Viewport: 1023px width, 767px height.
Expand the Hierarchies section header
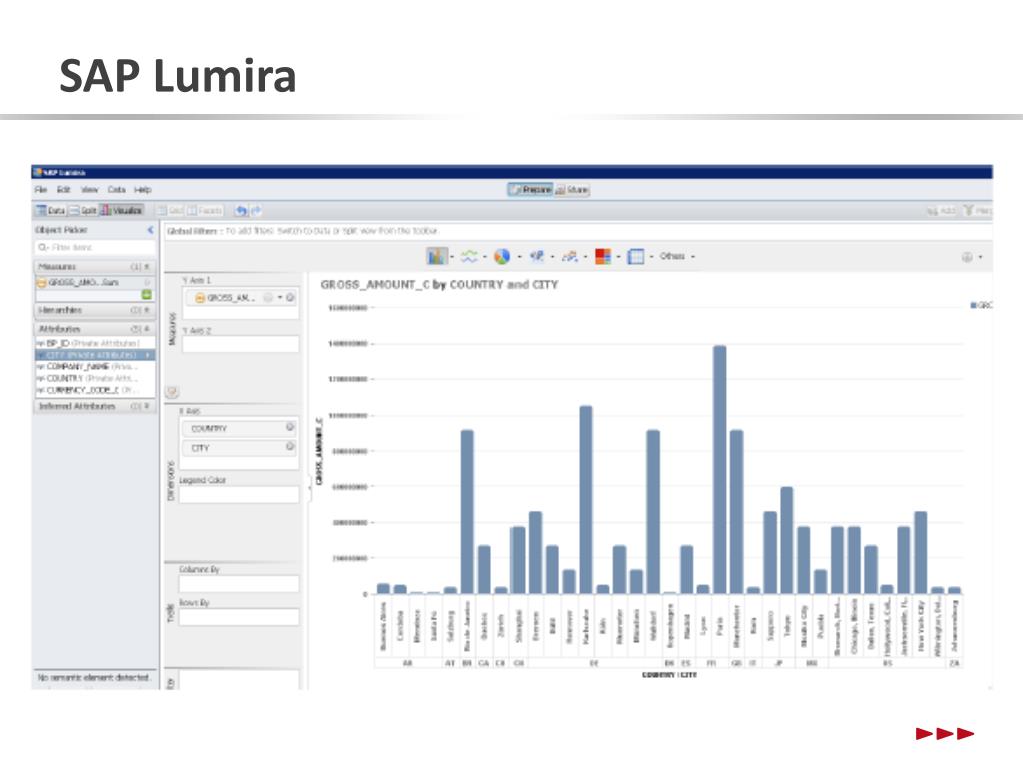[x=95, y=310]
